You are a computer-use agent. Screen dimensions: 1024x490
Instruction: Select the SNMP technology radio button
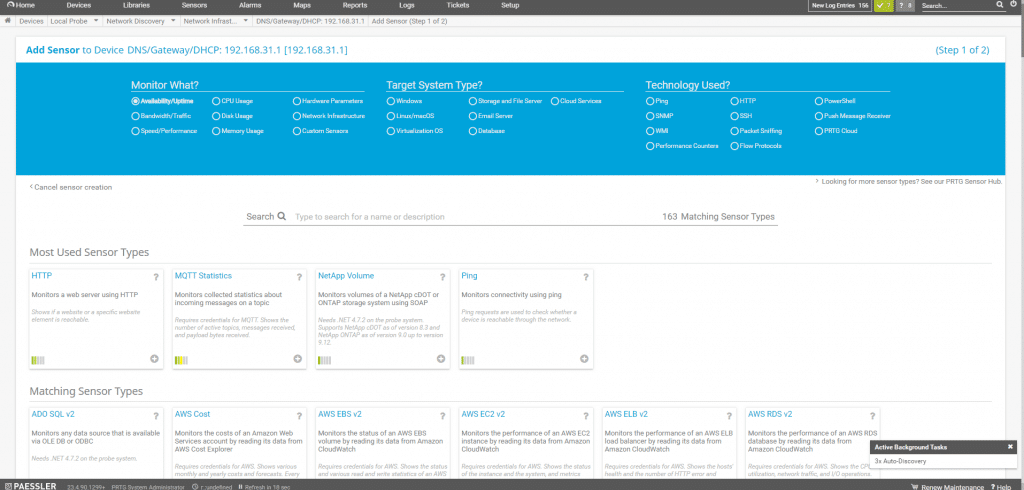coord(650,116)
